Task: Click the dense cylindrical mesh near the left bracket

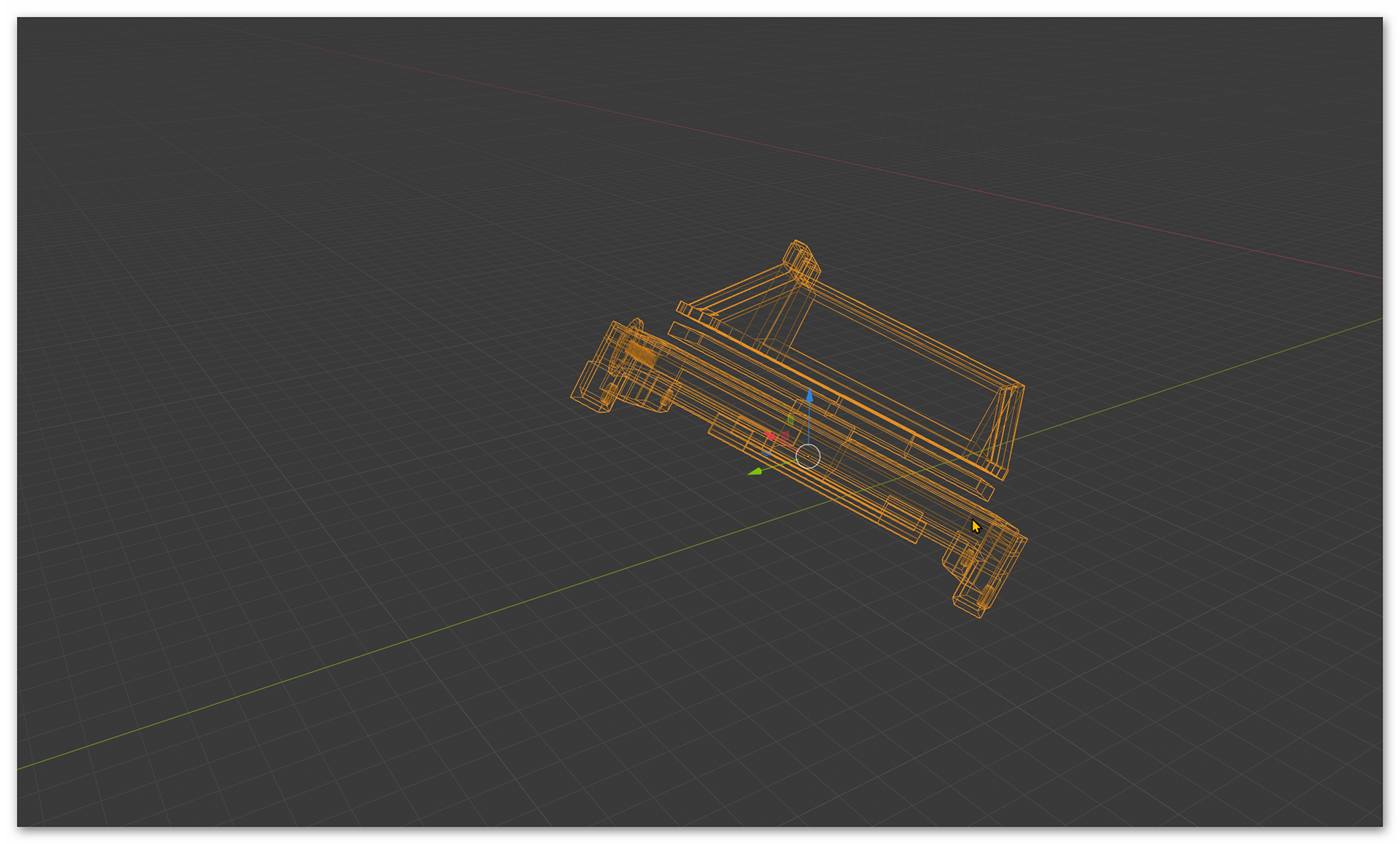Action: 641,353
